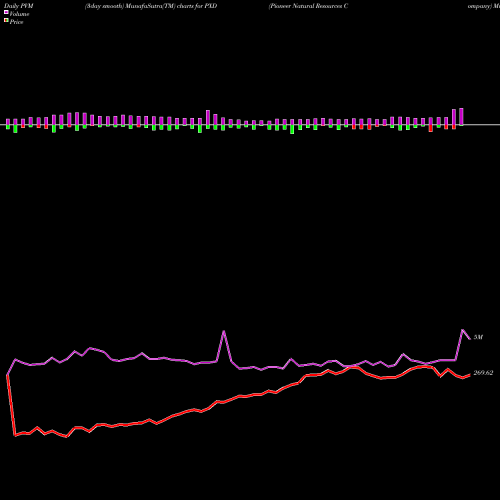Click the 269.62 price value label
The image size is (500, 500).
483,373
